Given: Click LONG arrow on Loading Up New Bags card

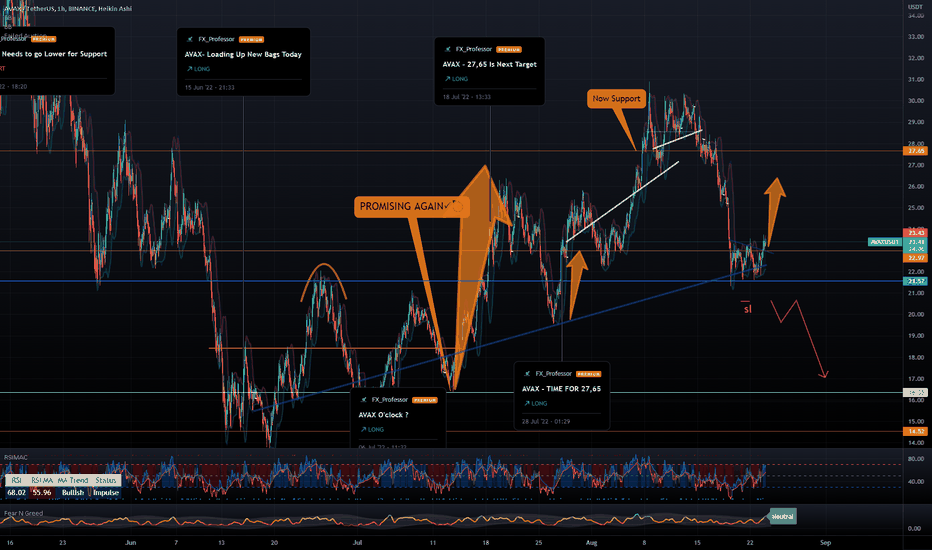Looking at the screenshot, I should [190, 69].
